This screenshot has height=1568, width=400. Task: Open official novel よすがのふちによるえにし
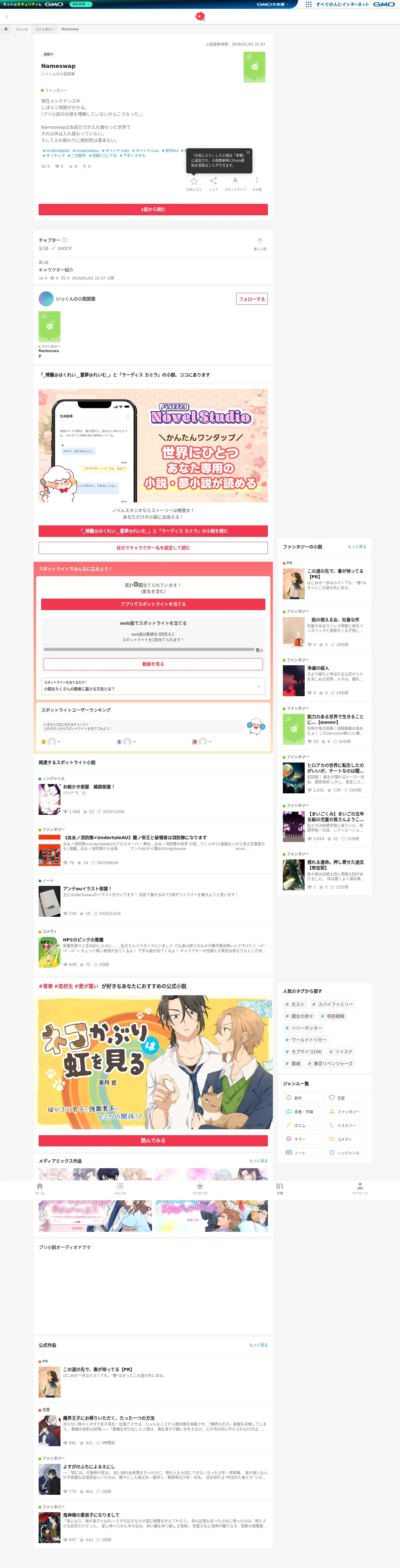pyautogui.click(x=153, y=1479)
